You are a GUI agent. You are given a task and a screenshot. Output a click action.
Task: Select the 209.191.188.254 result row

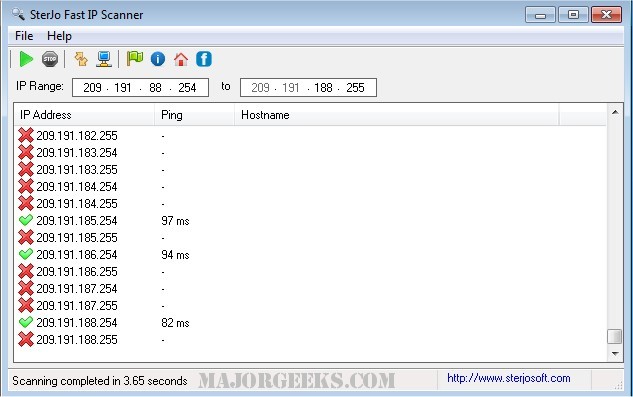(310, 323)
